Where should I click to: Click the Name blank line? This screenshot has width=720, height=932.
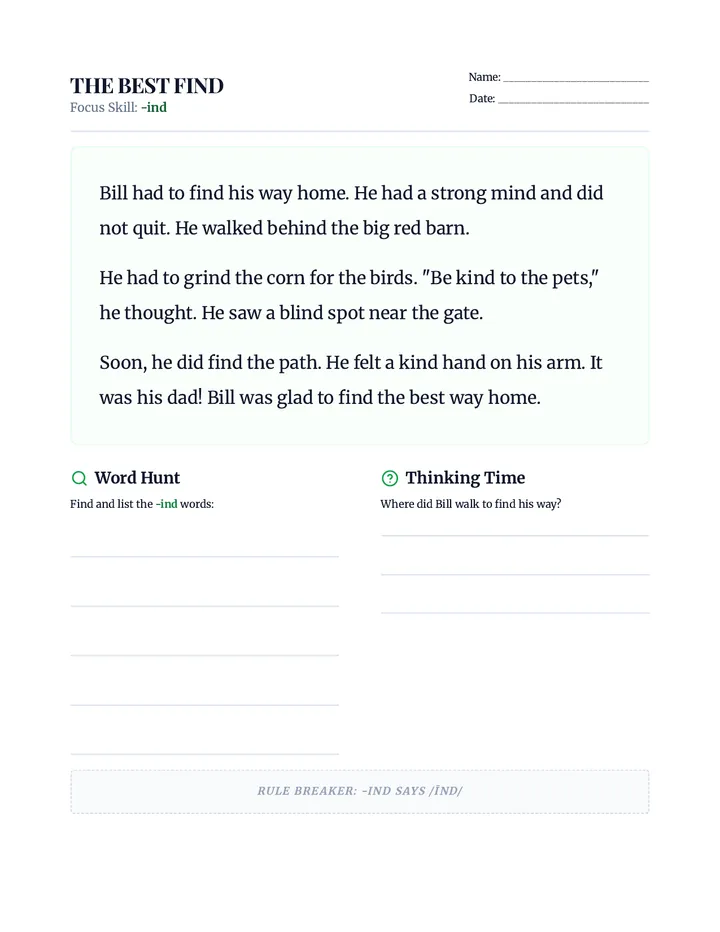[x=576, y=80]
